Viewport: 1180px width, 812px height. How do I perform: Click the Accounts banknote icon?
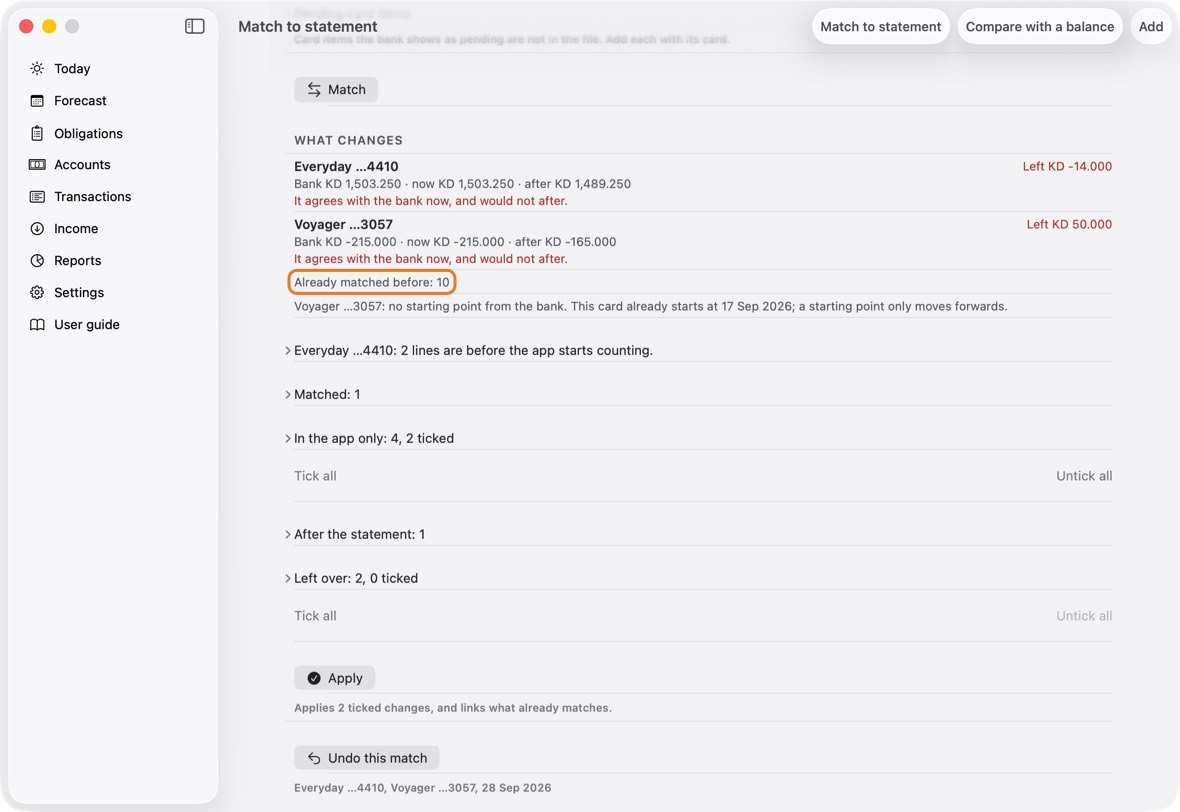click(37, 165)
